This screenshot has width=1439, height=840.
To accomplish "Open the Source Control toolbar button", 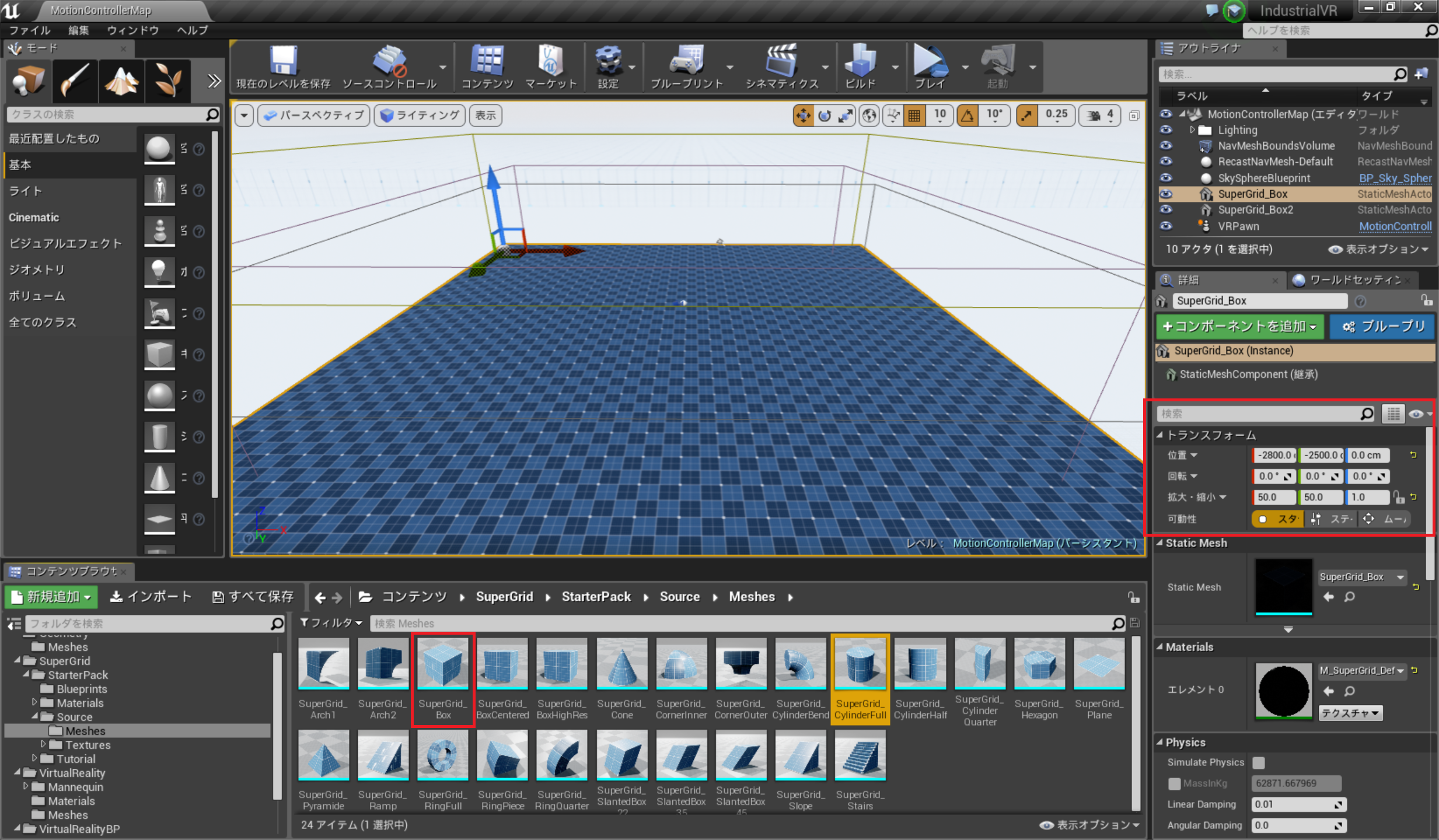I will pyautogui.click(x=389, y=66).
